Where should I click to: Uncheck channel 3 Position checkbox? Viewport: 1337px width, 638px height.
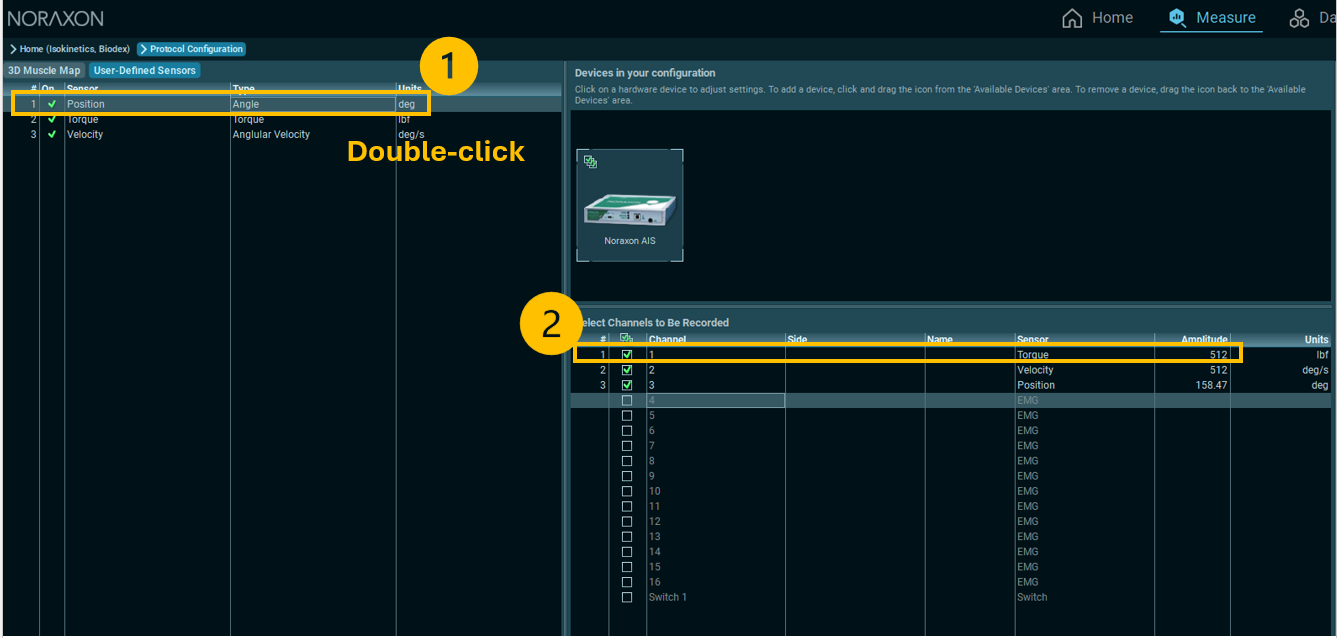pos(627,385)
